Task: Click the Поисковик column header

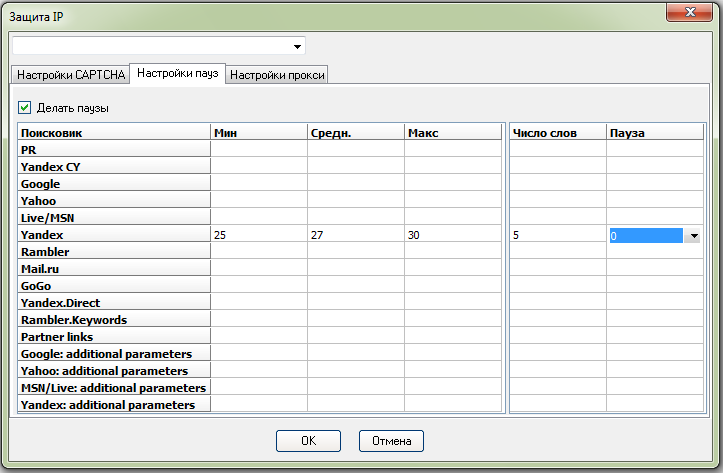Action: [x=114, y=133]
